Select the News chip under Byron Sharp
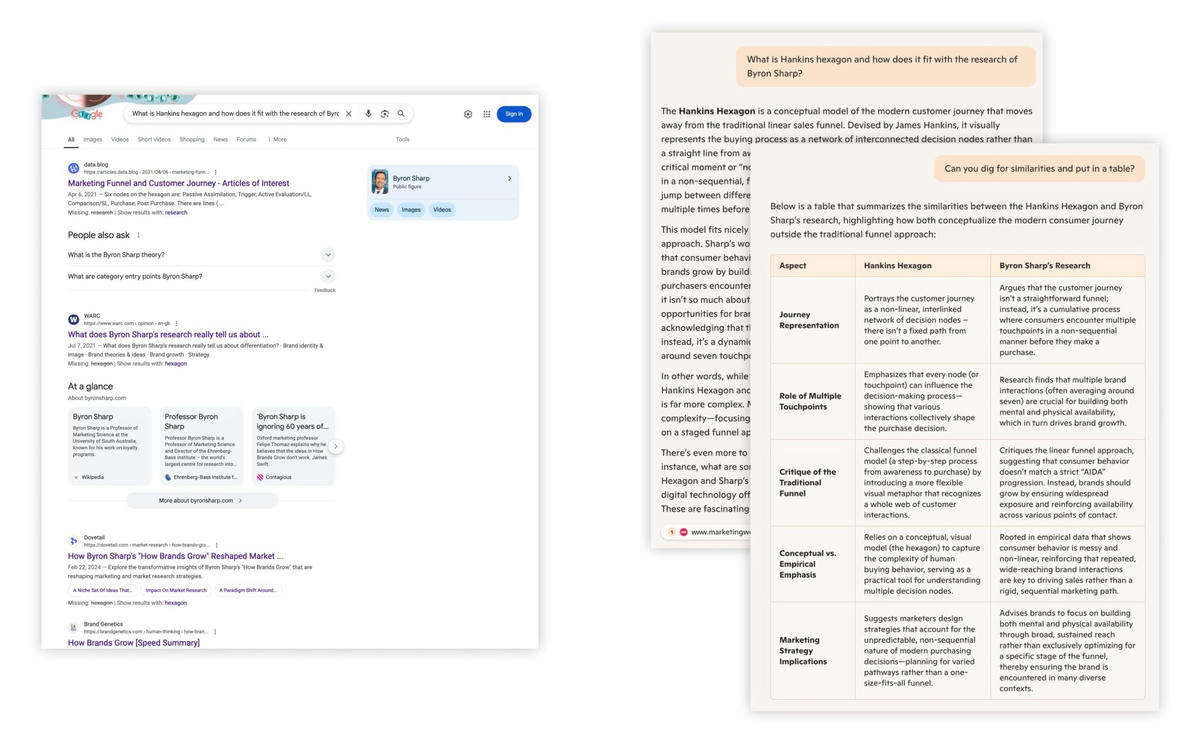 (382, 210)
